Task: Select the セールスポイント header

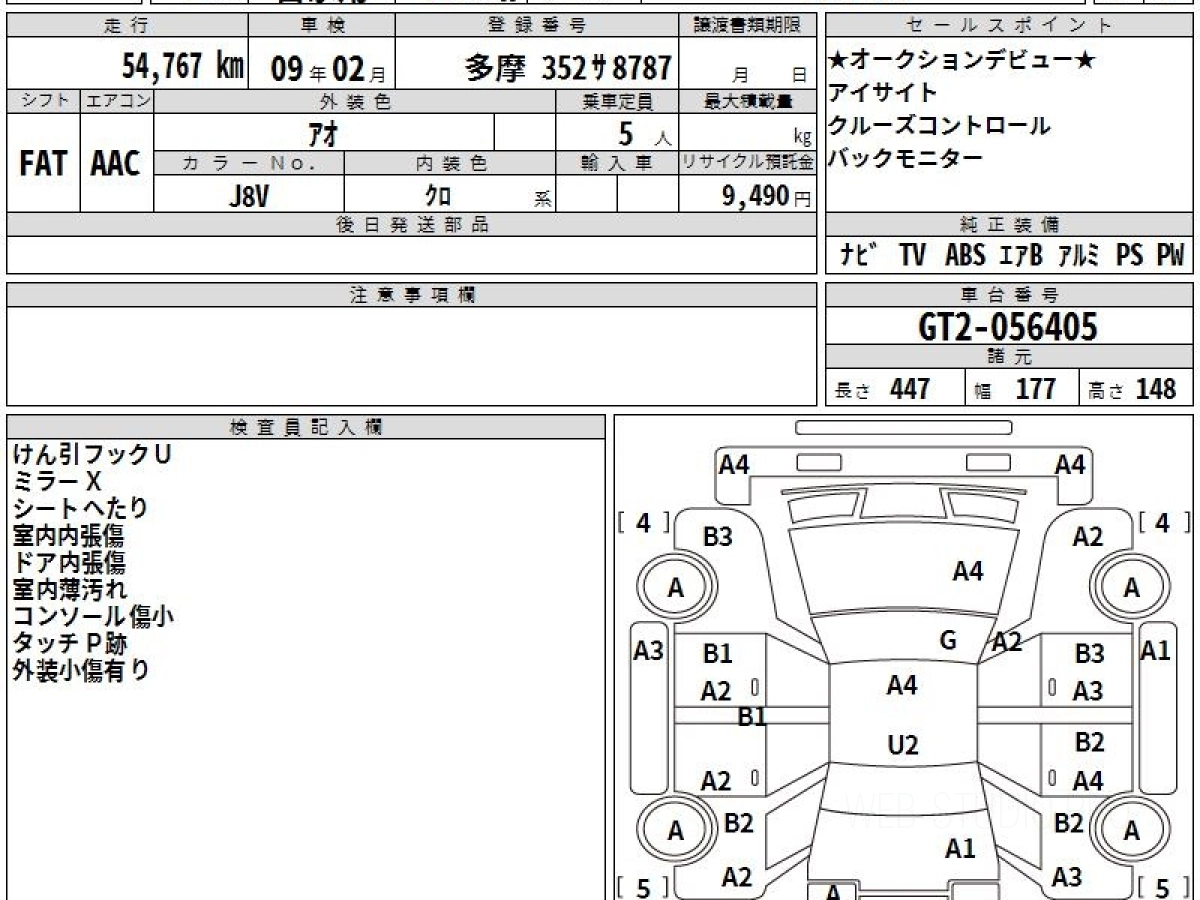Action: [x=1009, y=26]
